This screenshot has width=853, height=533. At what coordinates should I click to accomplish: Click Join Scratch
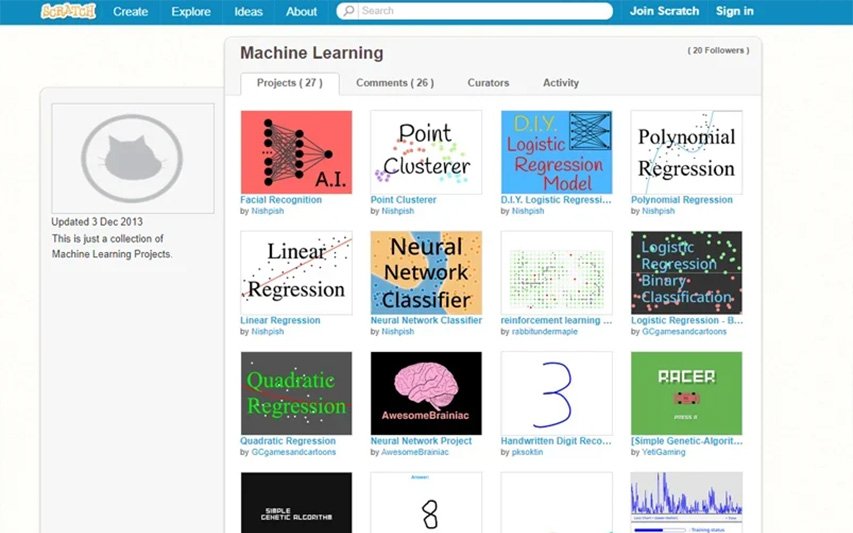664,11
